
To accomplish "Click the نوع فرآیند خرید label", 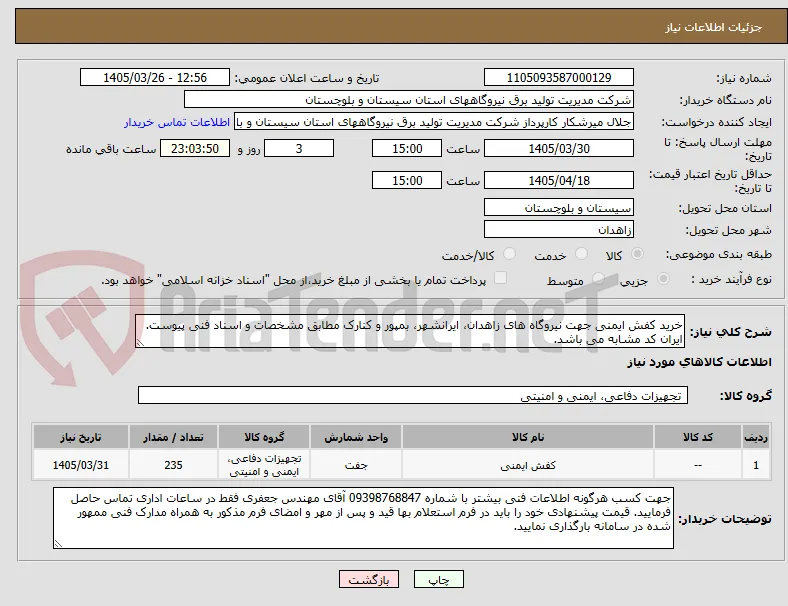I will 731,279.
